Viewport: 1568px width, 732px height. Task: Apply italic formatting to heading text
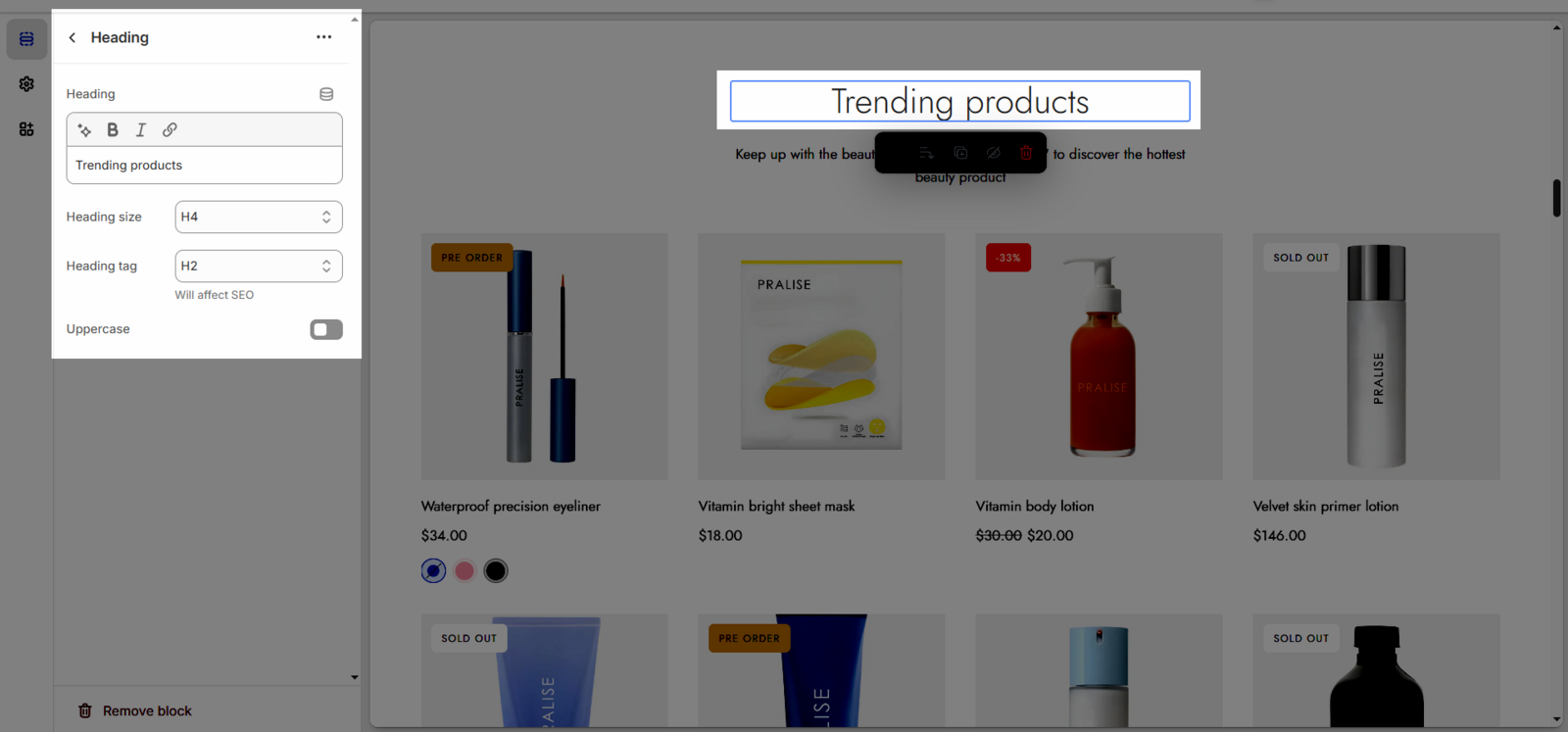point(141,129)
